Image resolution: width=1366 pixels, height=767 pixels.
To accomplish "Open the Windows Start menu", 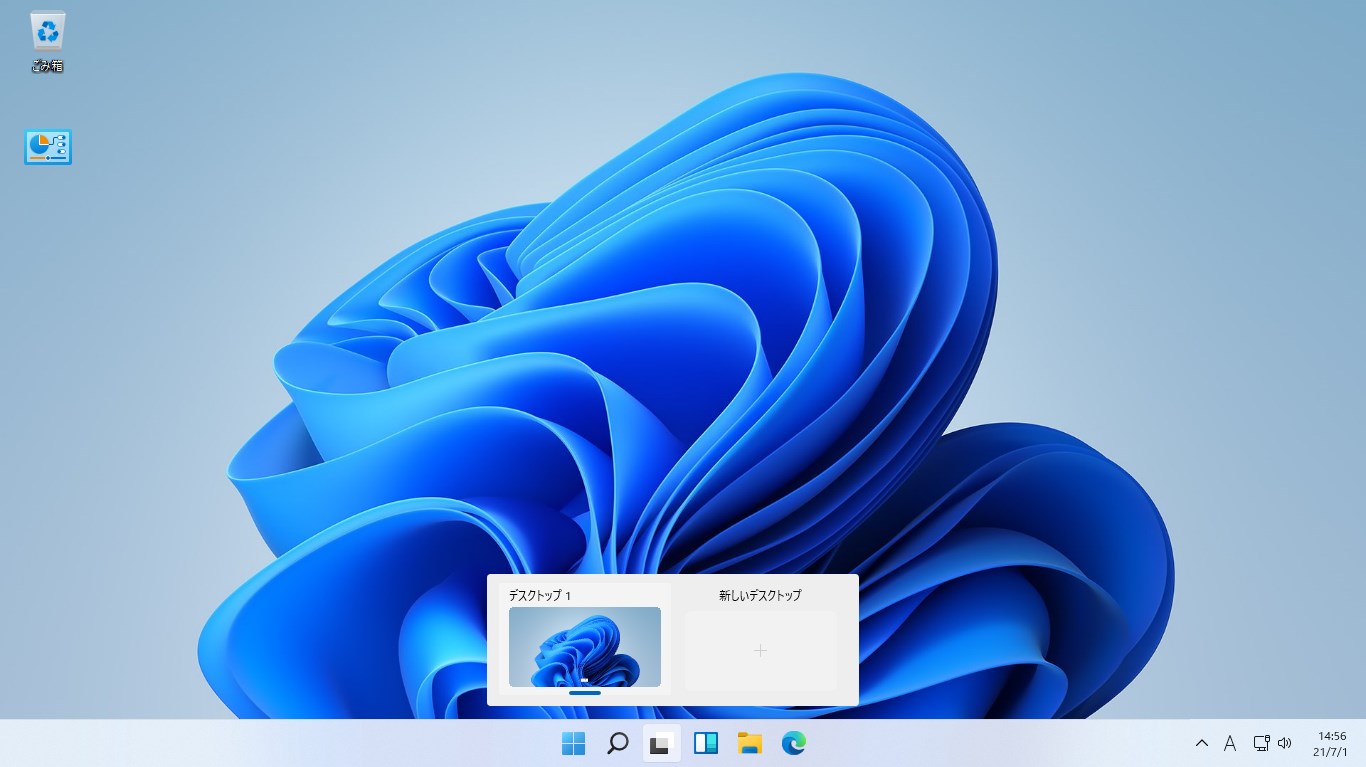I will tap(574, 743).
